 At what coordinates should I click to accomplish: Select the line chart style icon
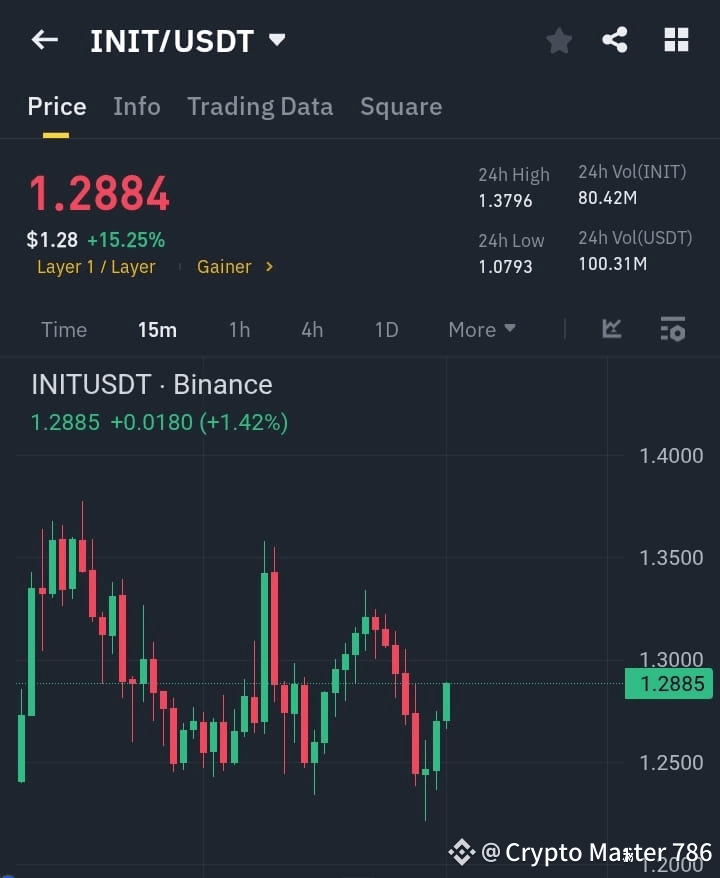pyautogui.click(x=611, y=329)
